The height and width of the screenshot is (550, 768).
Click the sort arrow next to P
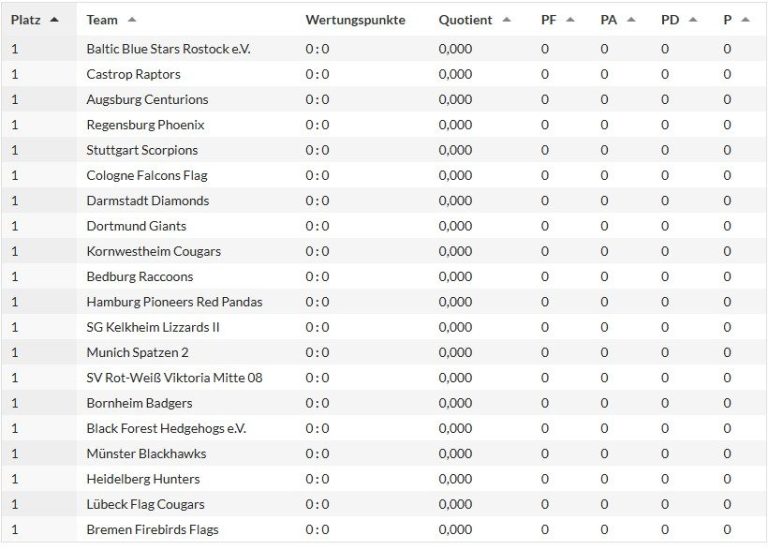pyautogui.click(x=744, y=20)
